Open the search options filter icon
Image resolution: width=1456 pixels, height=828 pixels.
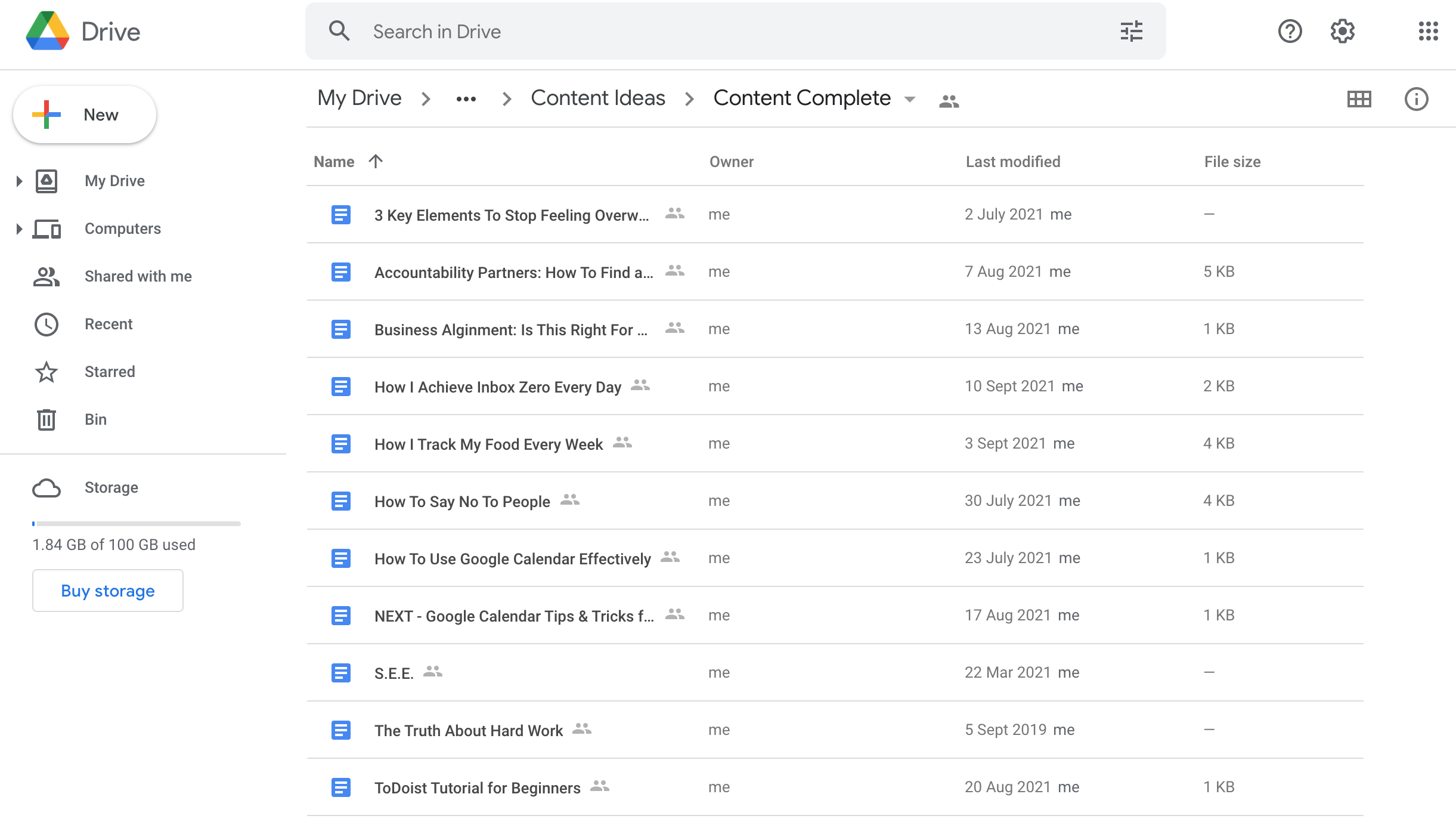(x=1131, y=31)
